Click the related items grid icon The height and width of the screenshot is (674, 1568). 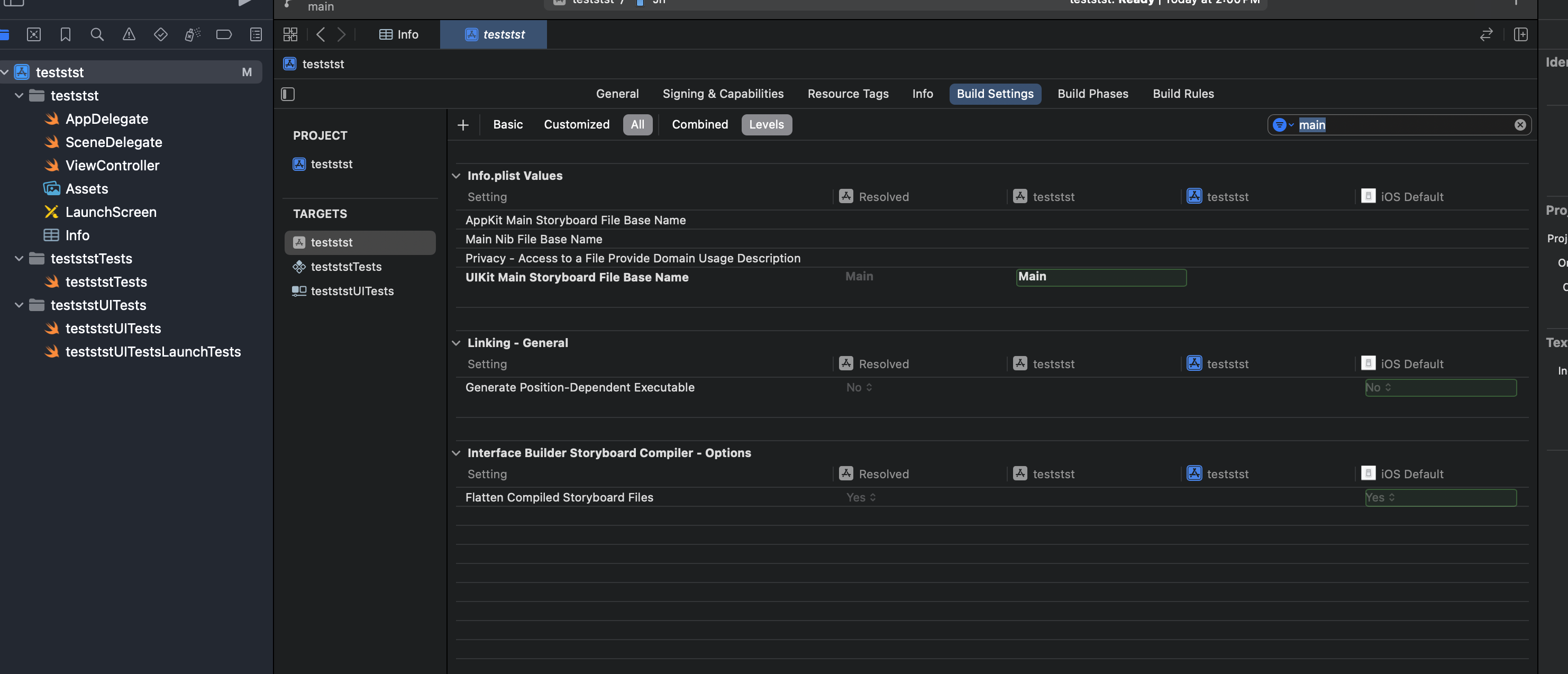pos(290,34)
